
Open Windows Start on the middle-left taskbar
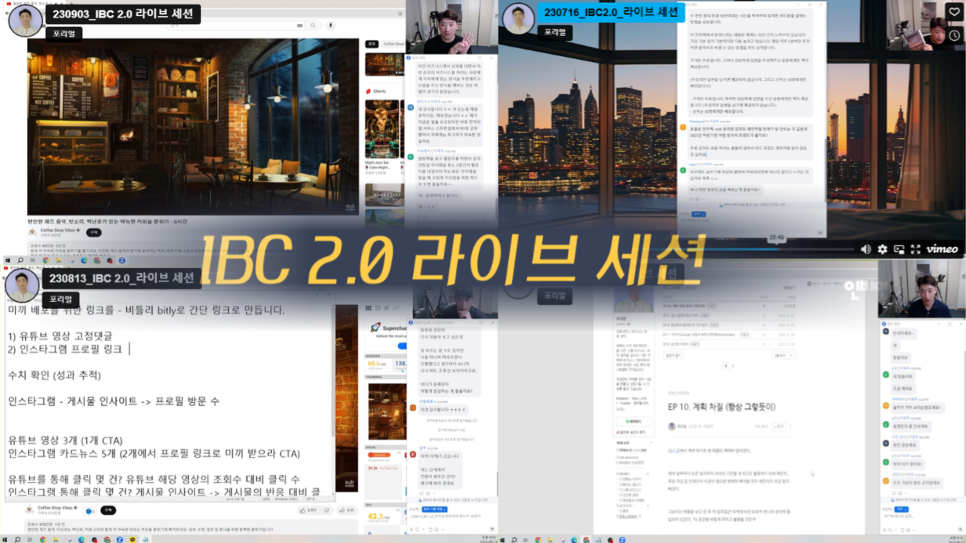click(x=7, y=261)
